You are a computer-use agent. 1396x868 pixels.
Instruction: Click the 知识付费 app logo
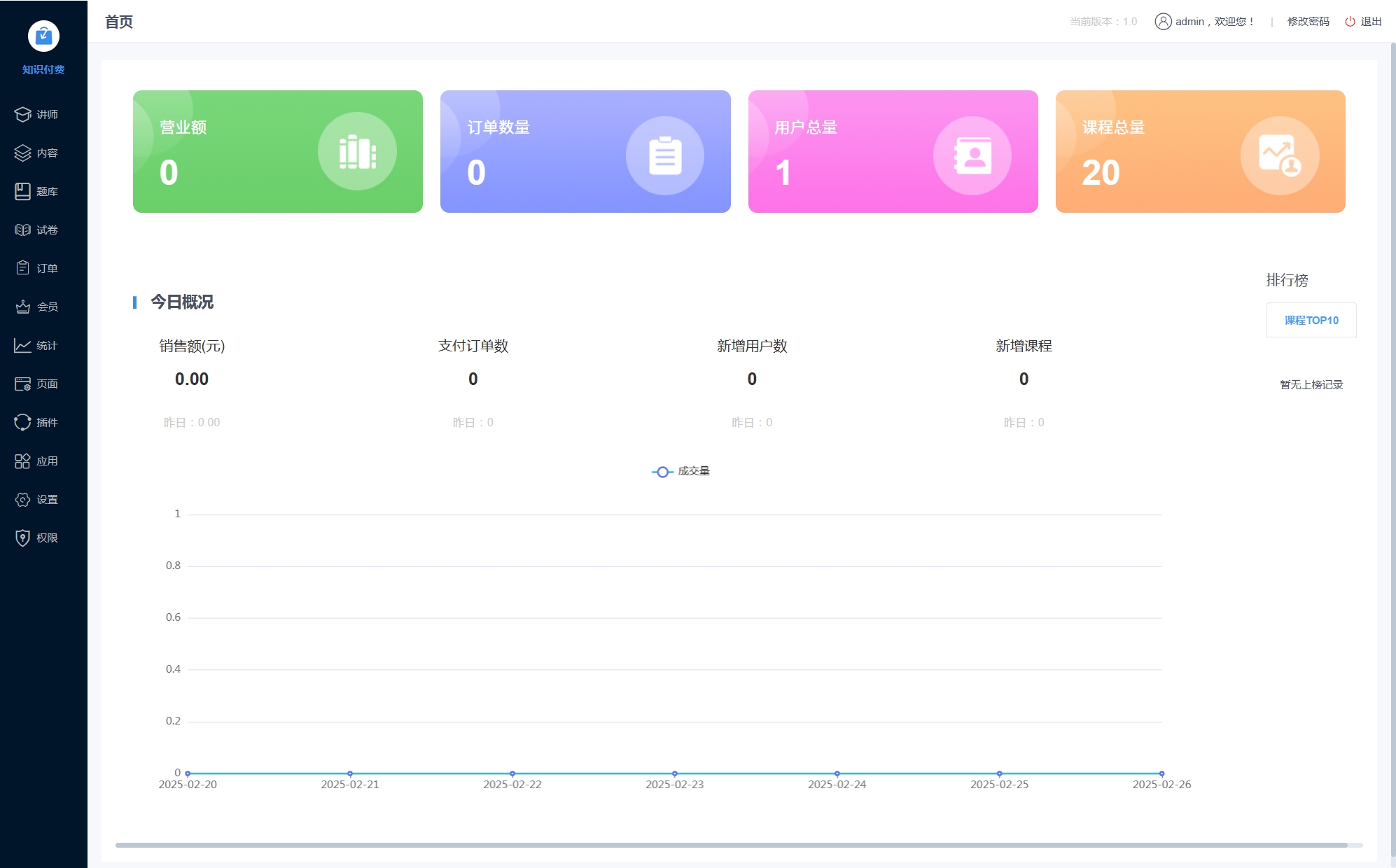(43, 37)
